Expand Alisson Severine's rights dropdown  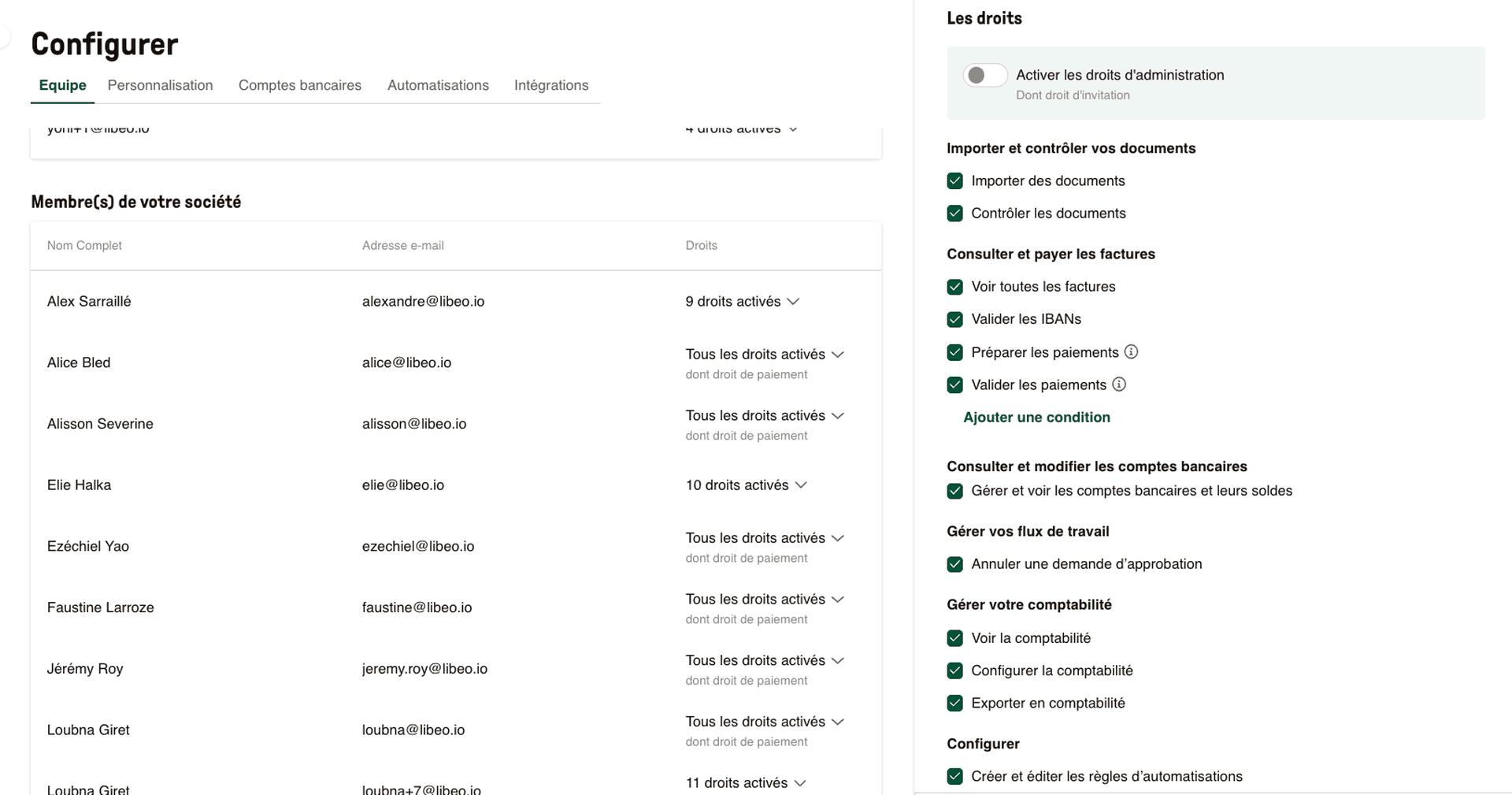click(x=765, y=415)
